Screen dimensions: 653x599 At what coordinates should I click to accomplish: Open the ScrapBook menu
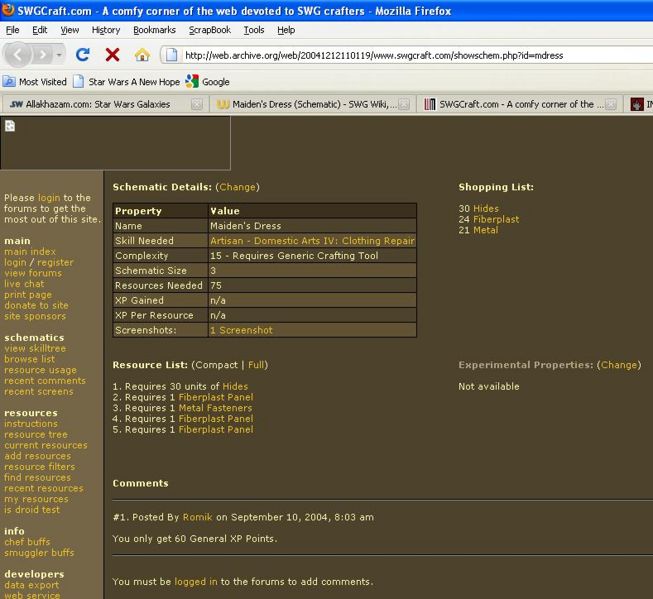[209, 30]
